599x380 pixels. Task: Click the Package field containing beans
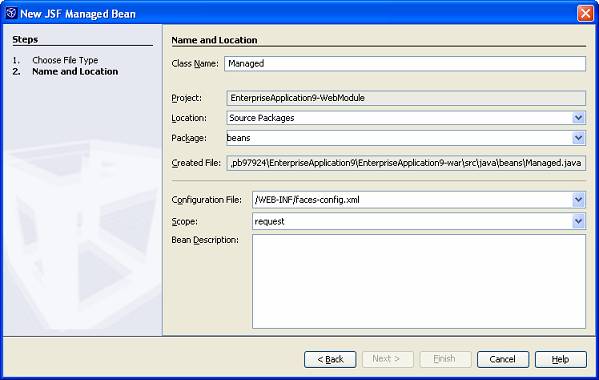[406, 138]
